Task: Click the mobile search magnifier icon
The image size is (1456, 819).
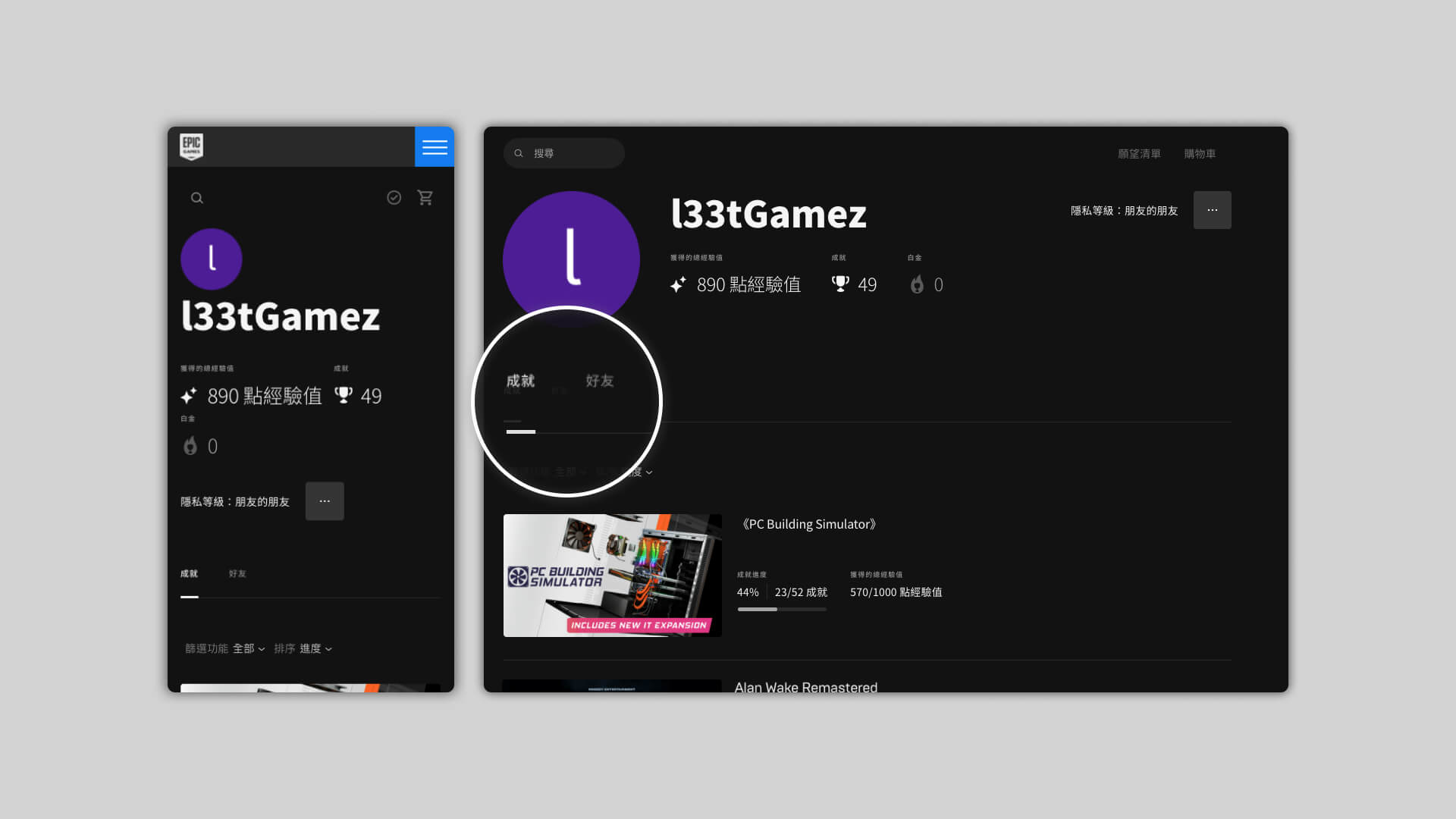Action: point(197,198)
